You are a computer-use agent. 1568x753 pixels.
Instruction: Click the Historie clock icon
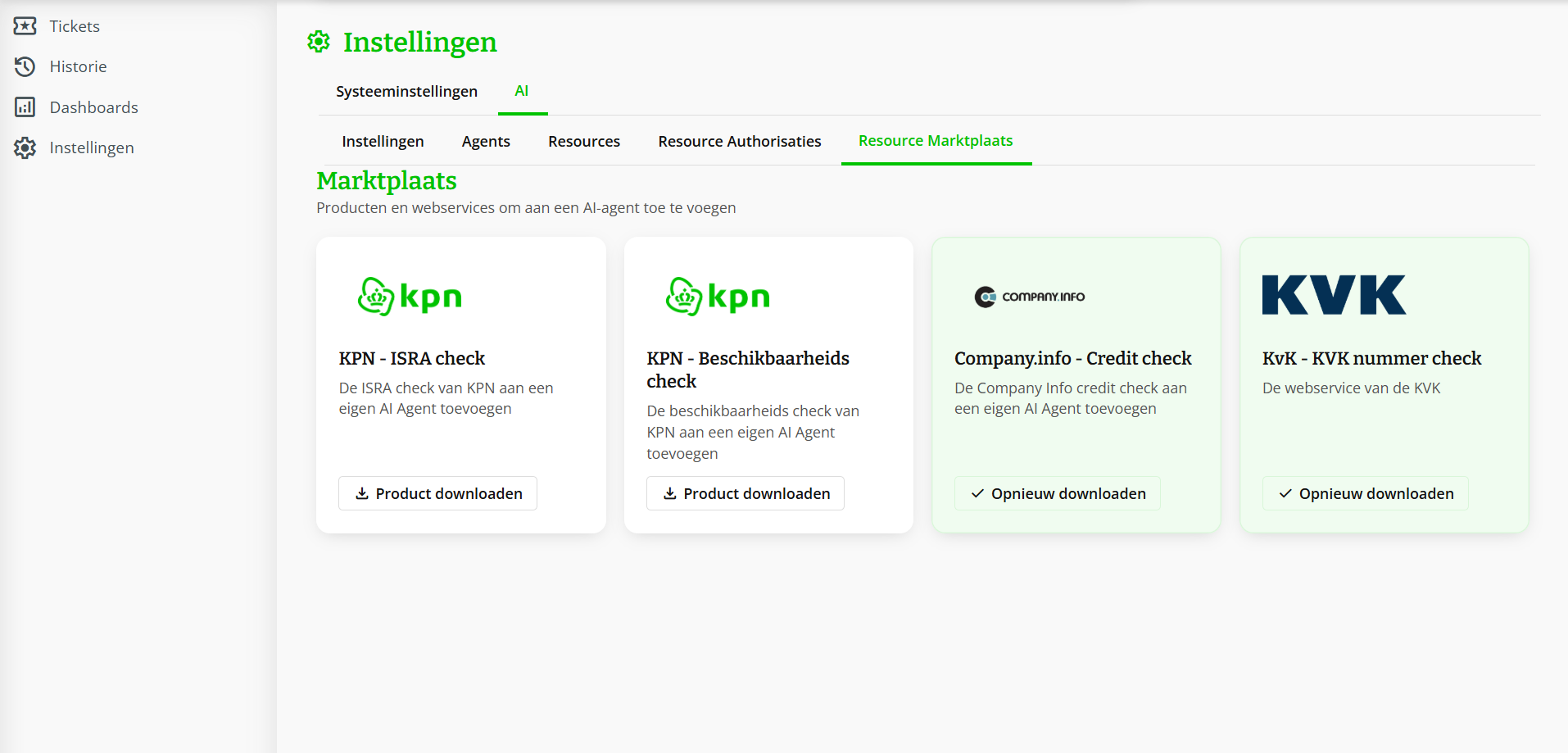tap(25, 66)
